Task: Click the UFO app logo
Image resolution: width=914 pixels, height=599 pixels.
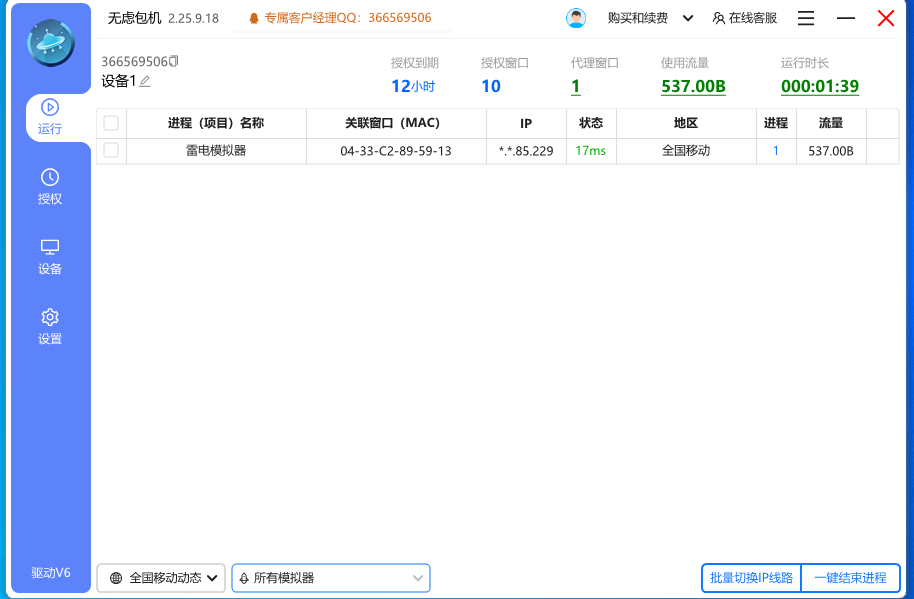Action: click(51, 42)
